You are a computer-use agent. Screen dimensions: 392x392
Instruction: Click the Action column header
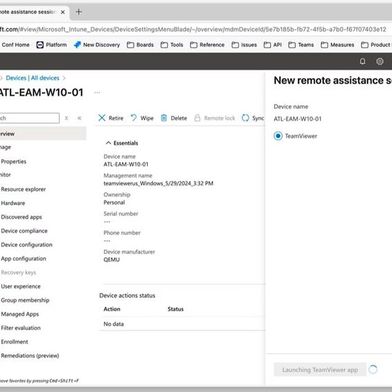(112, 309)
